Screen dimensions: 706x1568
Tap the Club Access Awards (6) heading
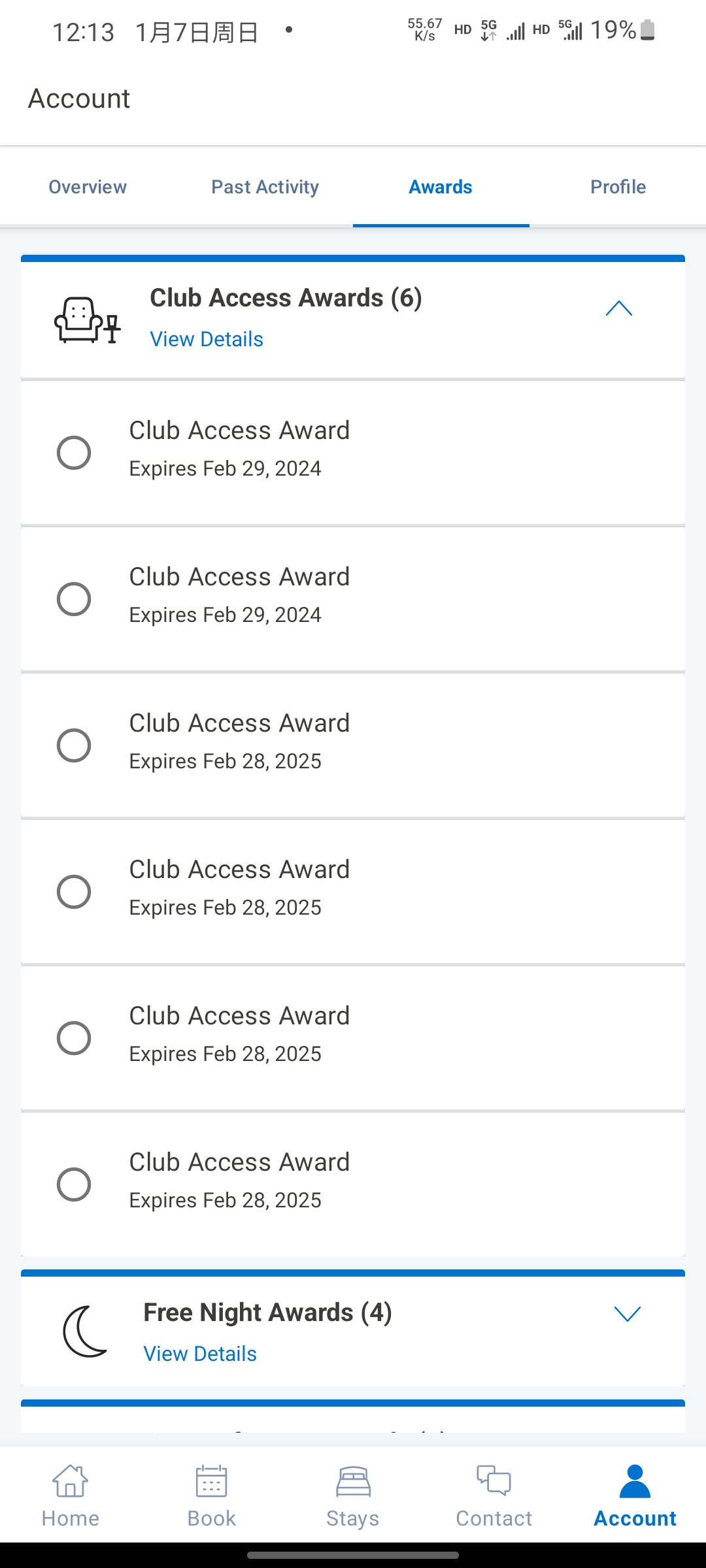pos(286,298)
